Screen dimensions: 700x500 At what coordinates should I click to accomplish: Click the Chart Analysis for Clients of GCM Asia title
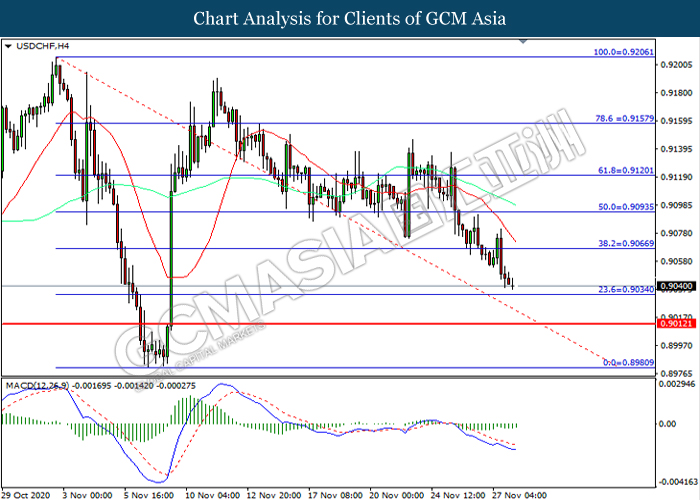(350, 18)
